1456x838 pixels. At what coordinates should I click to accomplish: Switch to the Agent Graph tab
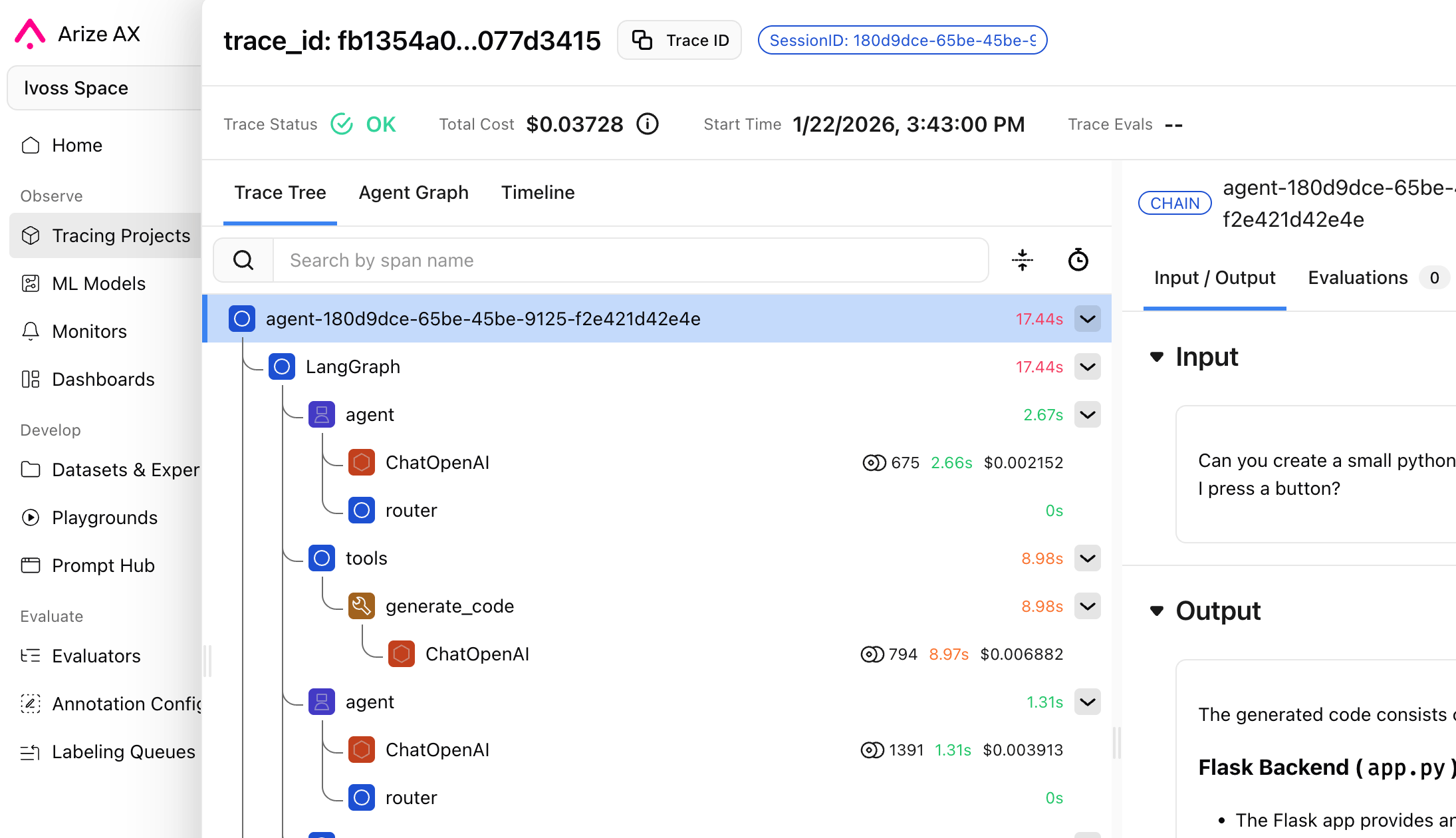[413, 193]
